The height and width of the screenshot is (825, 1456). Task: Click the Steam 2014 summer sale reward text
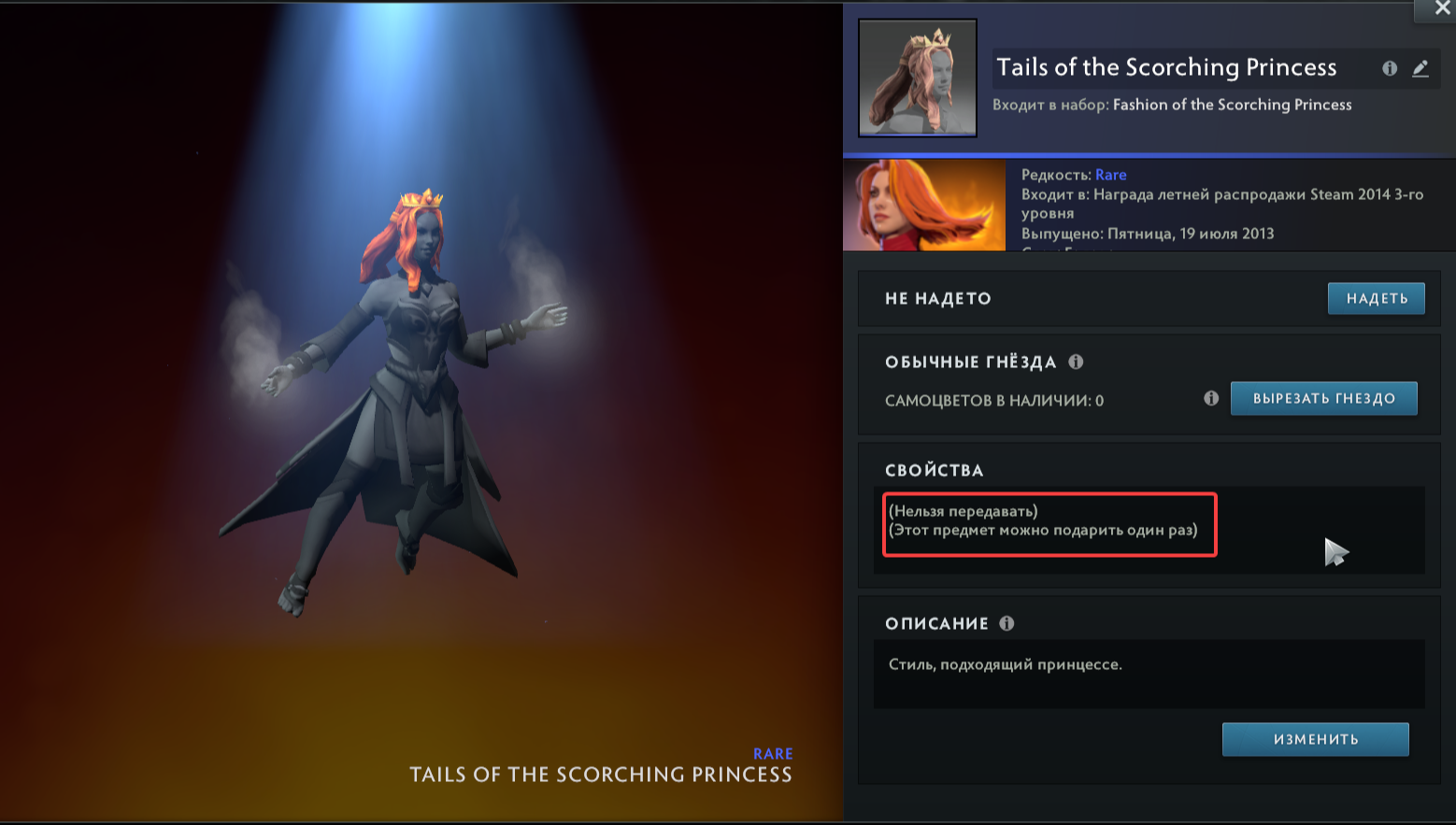1222,204
